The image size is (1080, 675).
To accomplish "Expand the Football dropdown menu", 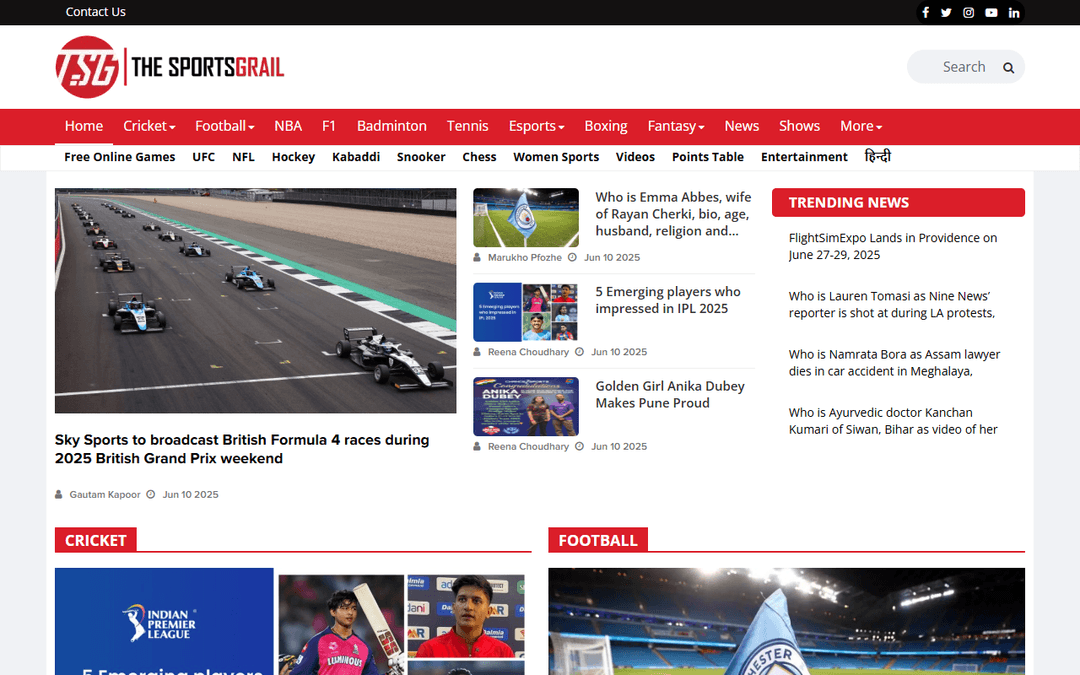I will (225, 126).
